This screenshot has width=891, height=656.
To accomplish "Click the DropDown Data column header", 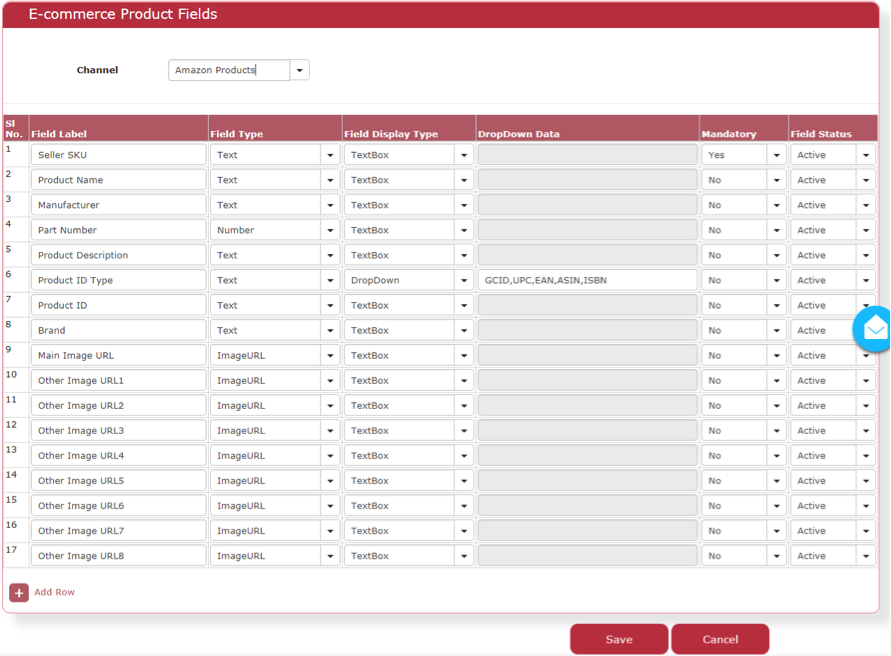I will point(519,134).
